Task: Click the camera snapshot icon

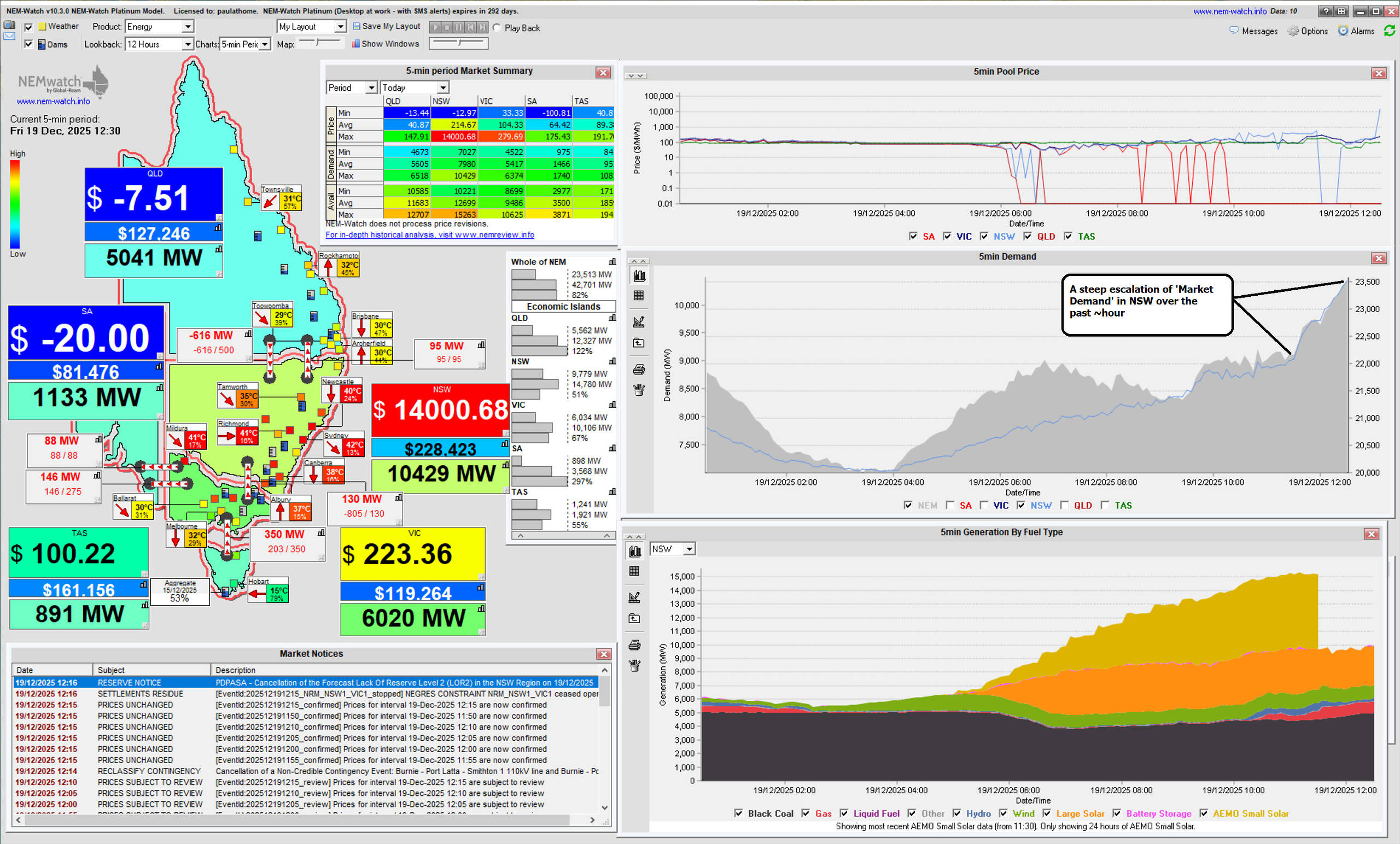Action: 9,25
